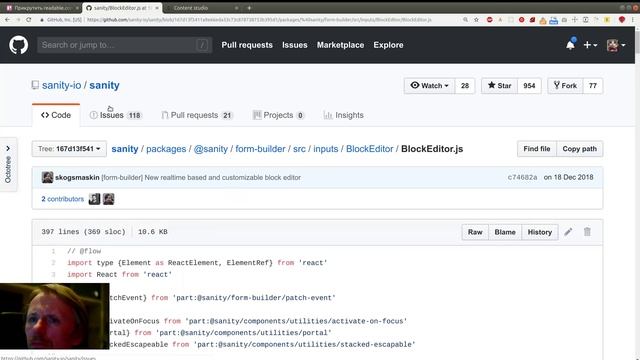Click line number 1 in code
This screenshot has width=640, height=360.
click(x=53, y=251)
